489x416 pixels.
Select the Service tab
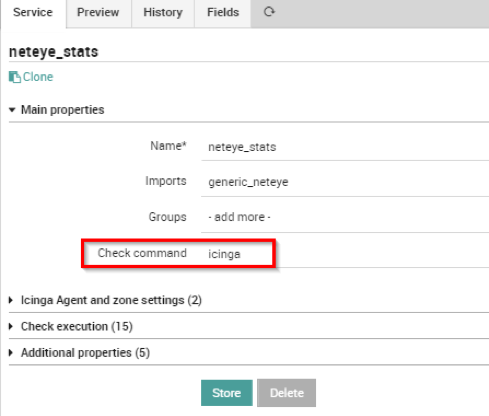(x=33, y=13)
